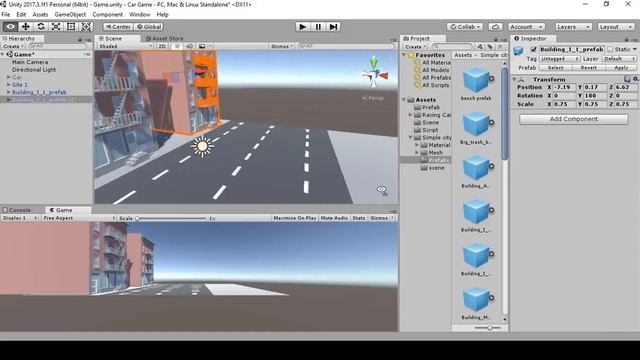Collapse the Transform component
640x360 pixels.
(x=514, y=79)
